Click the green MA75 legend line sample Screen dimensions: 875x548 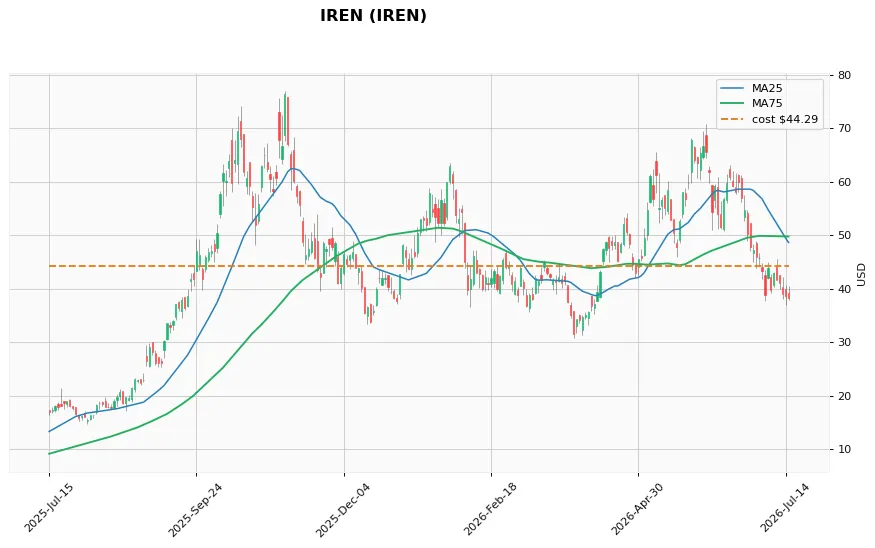(x=733, y=103)
